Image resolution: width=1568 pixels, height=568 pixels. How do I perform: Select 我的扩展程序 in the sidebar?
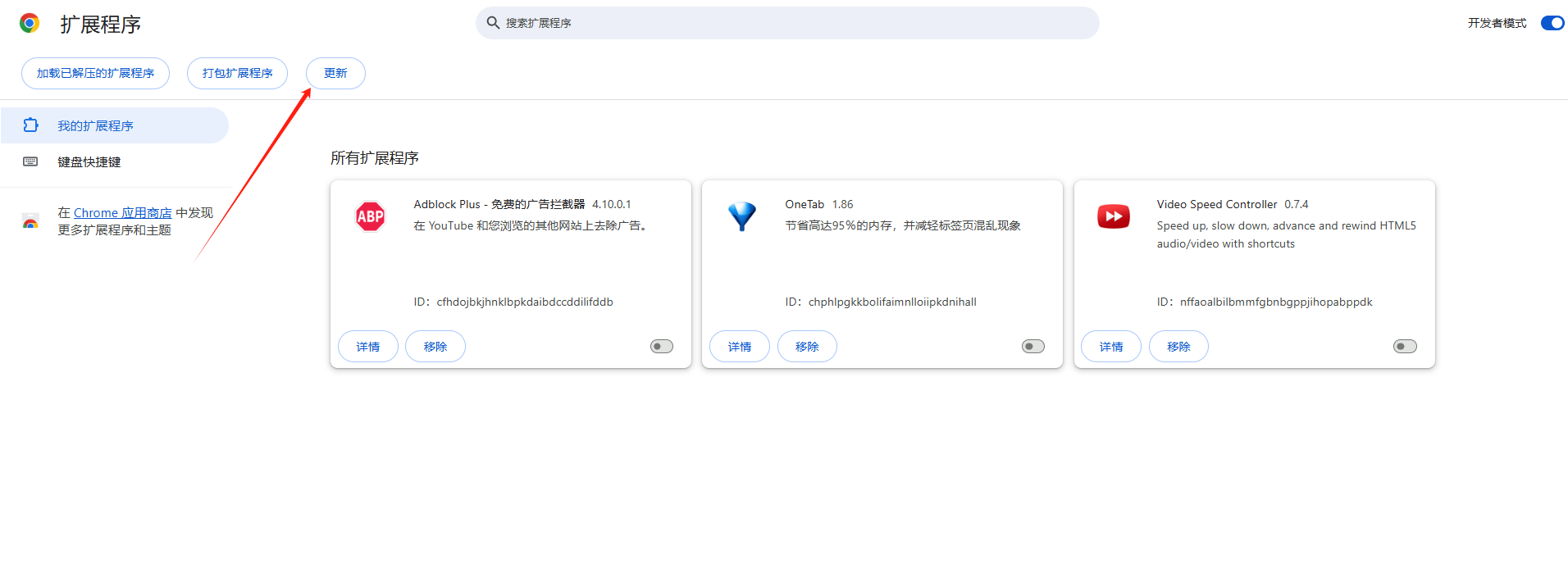coord(114,125)
